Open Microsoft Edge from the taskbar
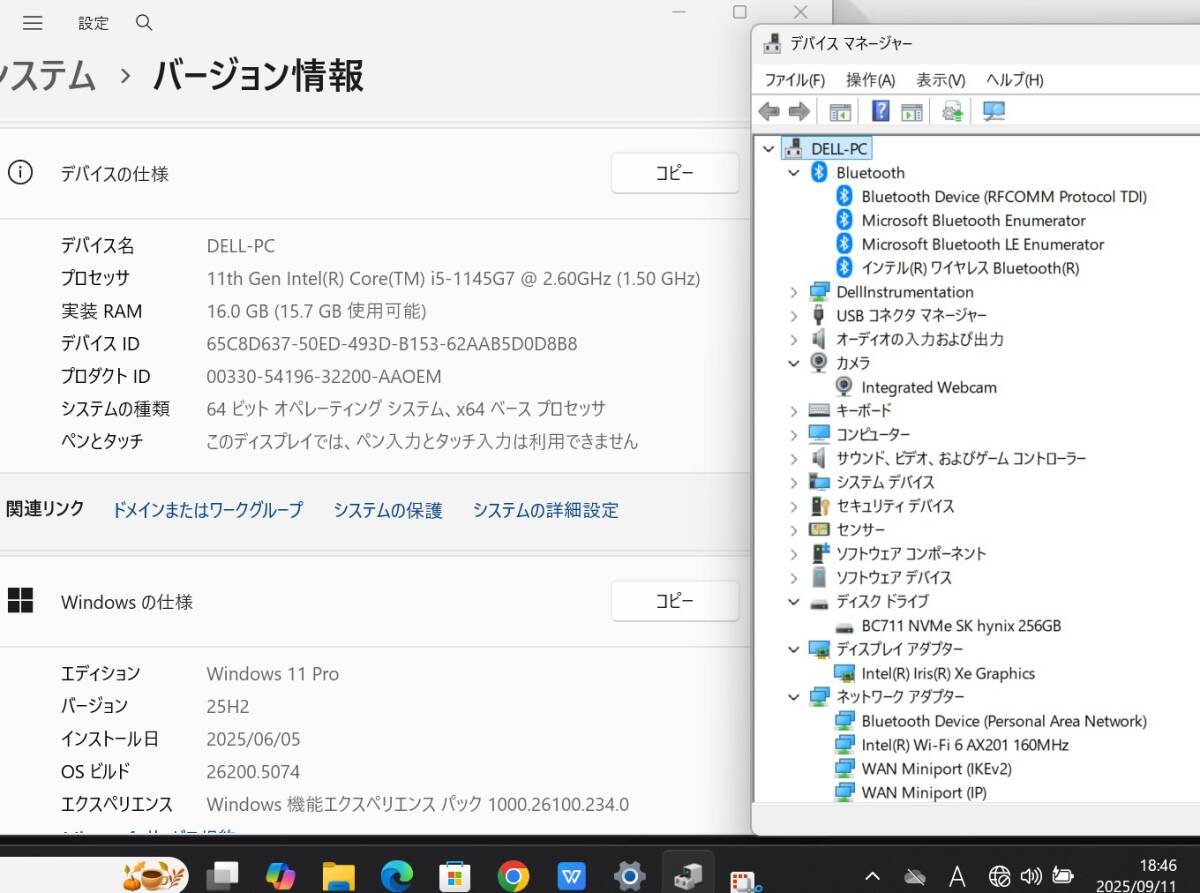 pyautogui.click(x=397, y=876)
